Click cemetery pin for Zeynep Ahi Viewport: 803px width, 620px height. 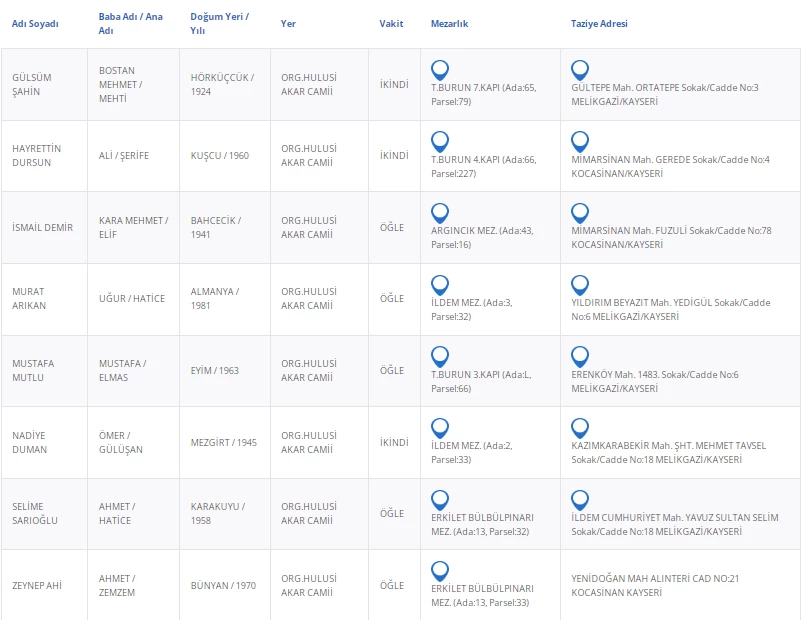click(439, 571)
